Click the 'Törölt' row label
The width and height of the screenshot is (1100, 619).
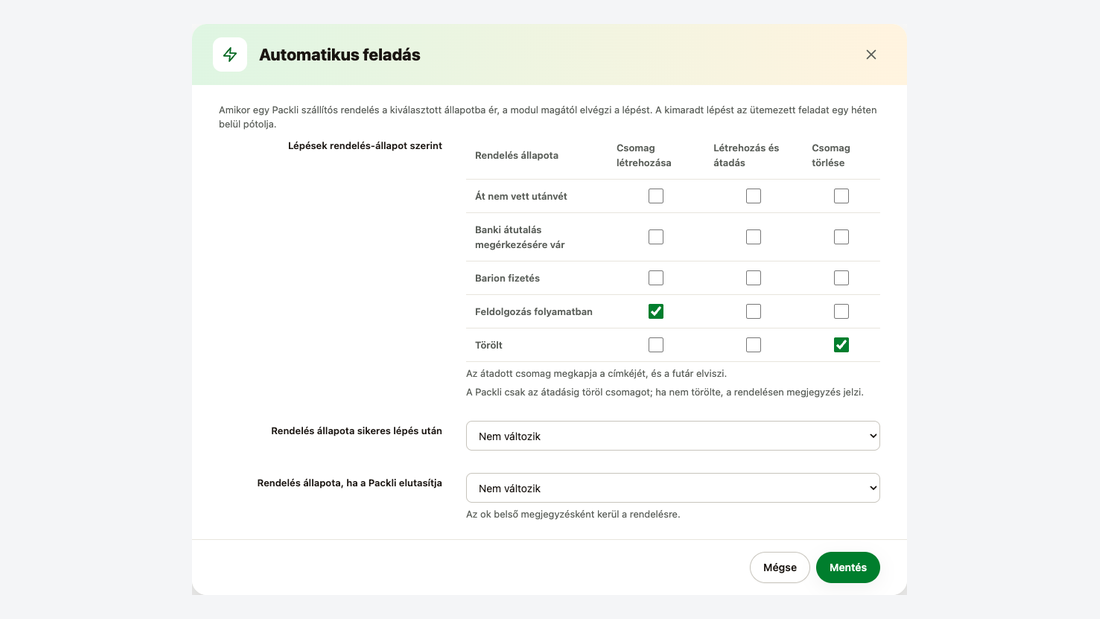coord(488,345)
